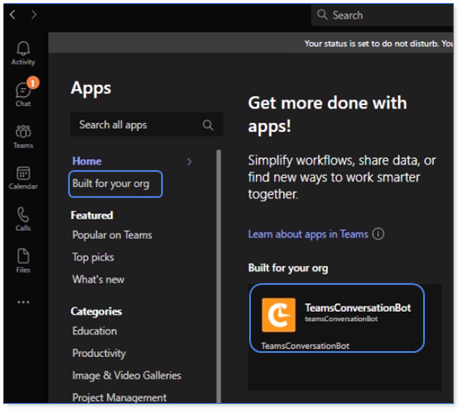463x413 pixels.
Task: Click magnifier icon in Search all apps
Action: pyautogui.click(x=208, y=125)
